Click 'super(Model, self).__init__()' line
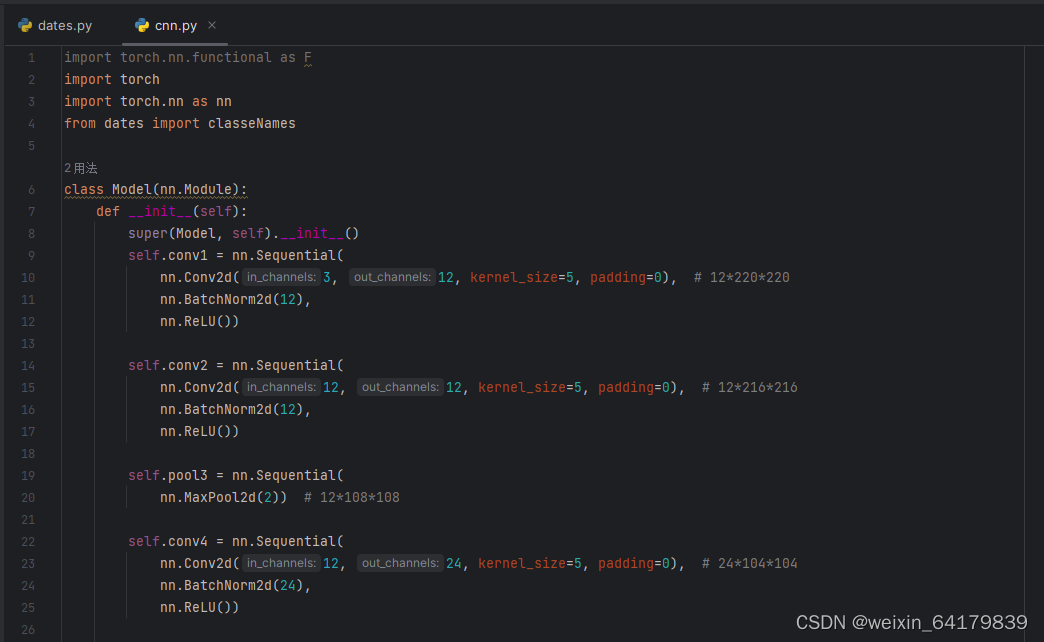Viewport: 1044px width, 642px height. [244, 233]
